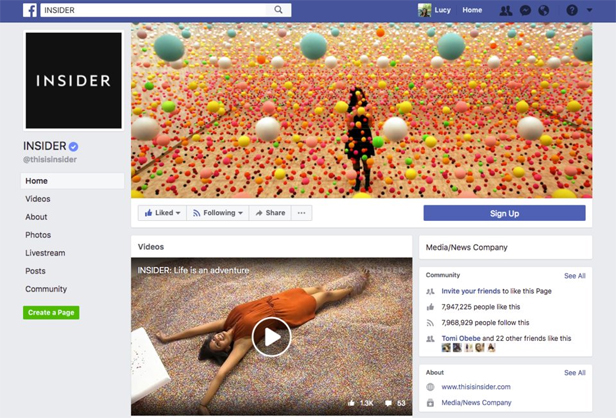Click Media/News Company link in About
This screenshot has height=418, width=616.
point(477,403)
